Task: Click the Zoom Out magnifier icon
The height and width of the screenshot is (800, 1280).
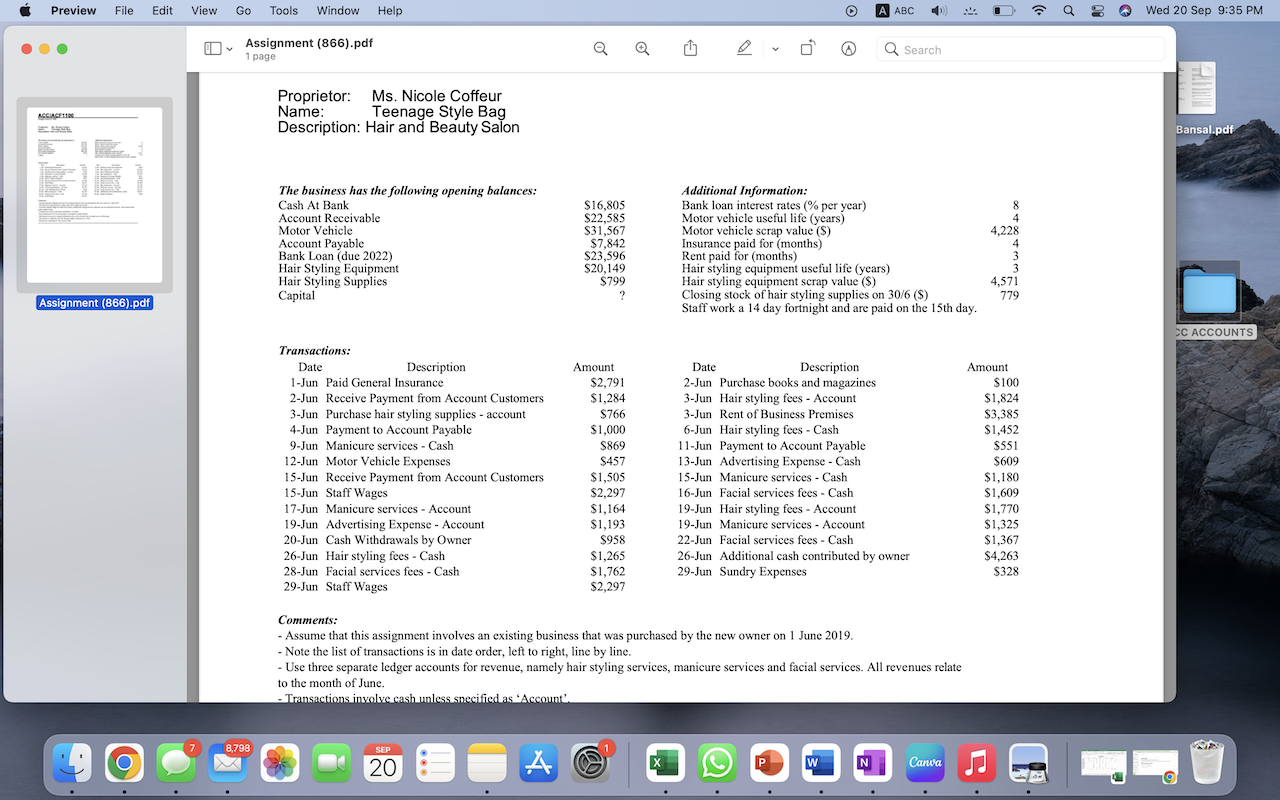Action: click(x=600, y=48)
